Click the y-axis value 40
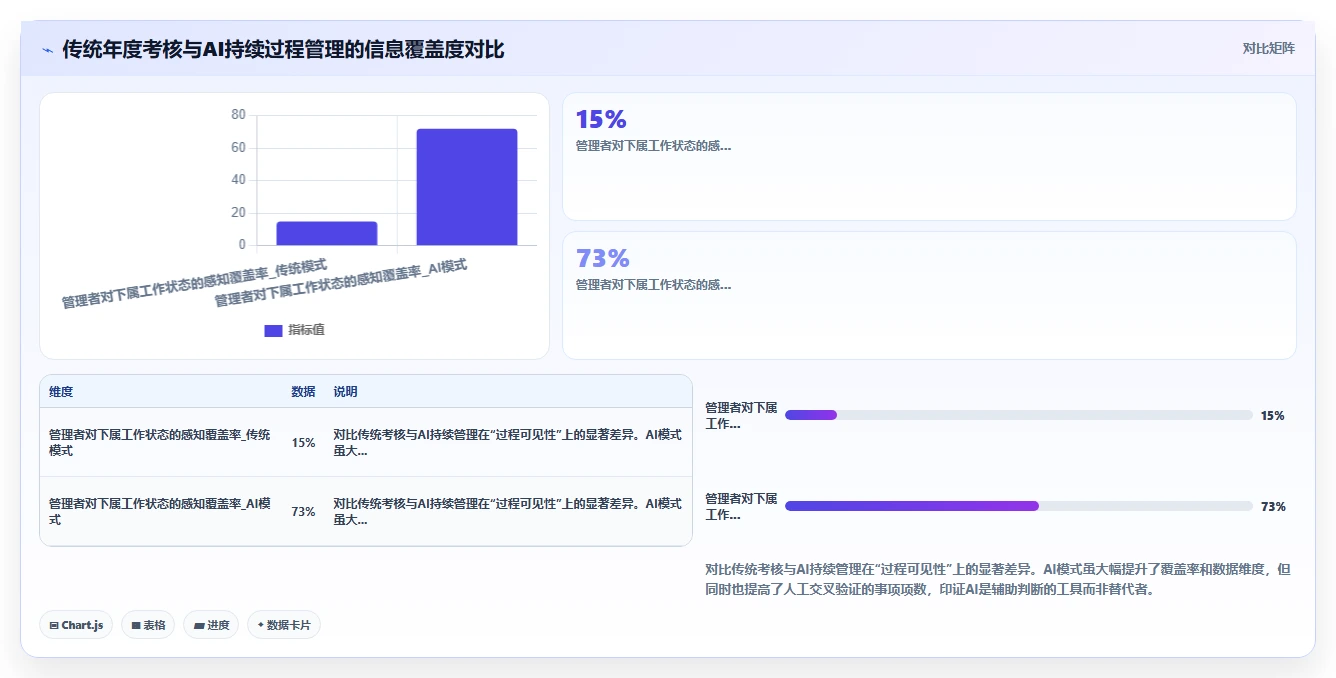This screenshot has height=678, width=1336. point(238,180)
